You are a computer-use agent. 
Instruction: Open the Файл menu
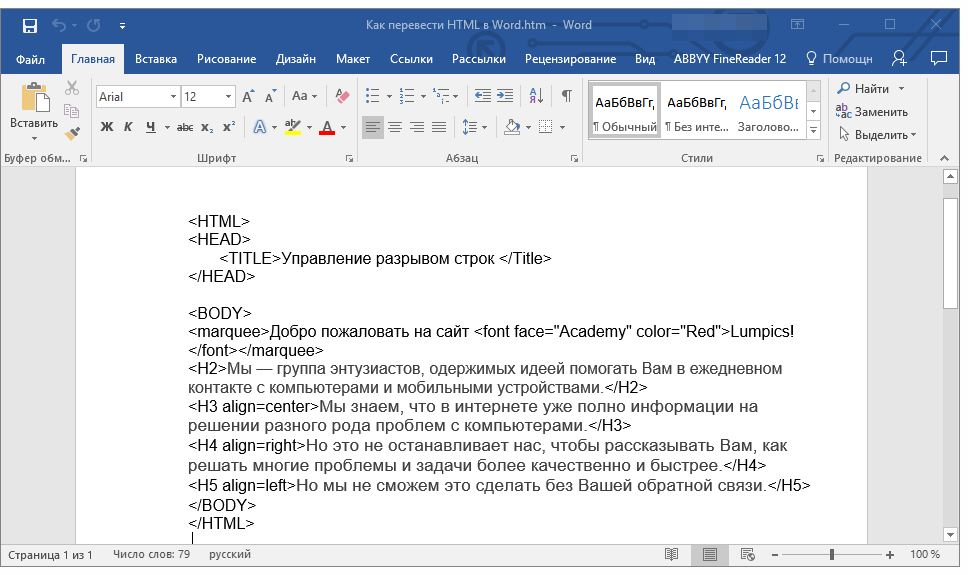click(30, 59)
